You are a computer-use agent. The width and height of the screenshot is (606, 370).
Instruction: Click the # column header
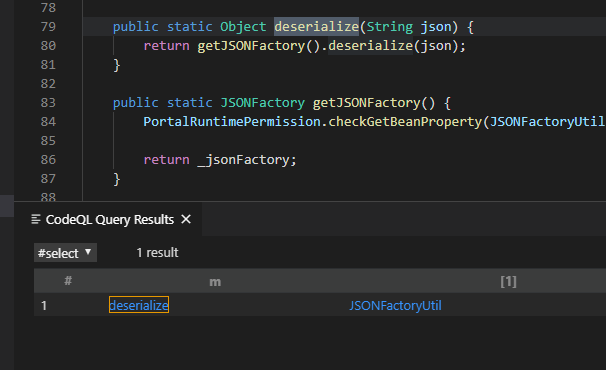(68, 281)
